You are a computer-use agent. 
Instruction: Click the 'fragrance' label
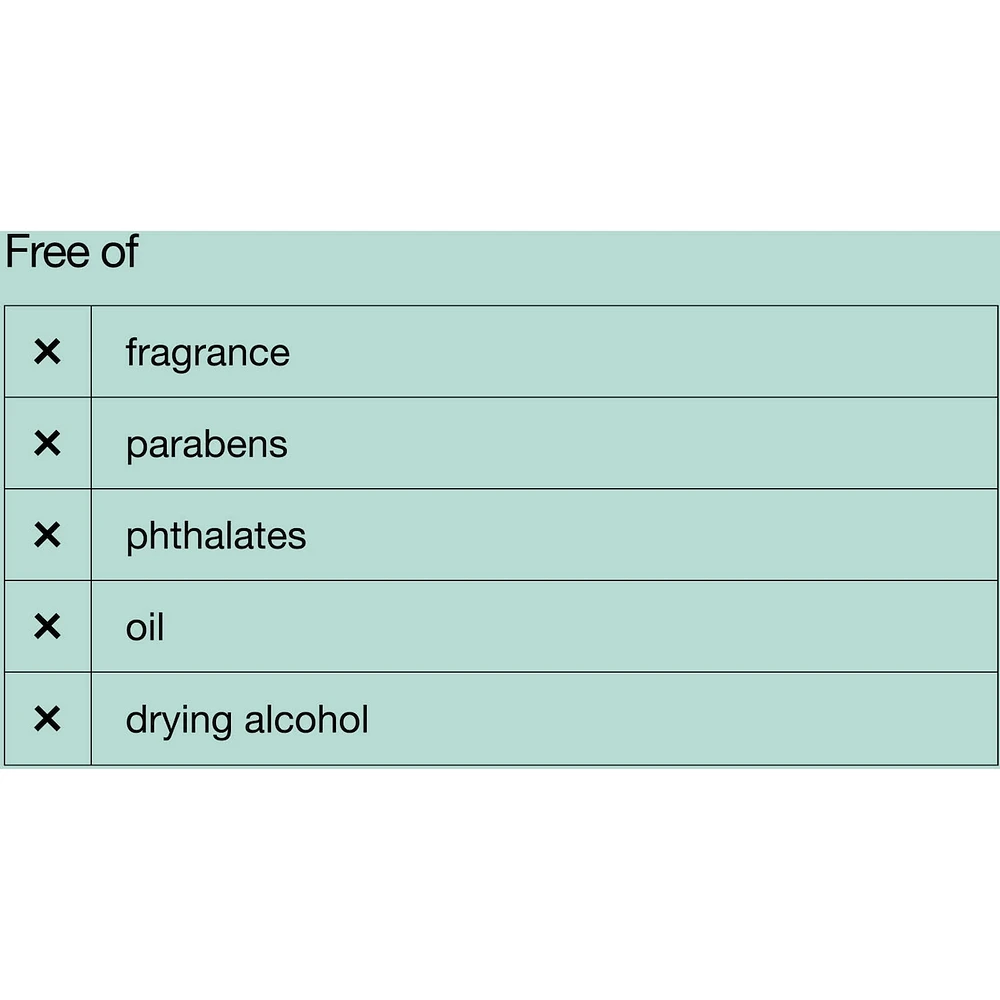[207, 353]
